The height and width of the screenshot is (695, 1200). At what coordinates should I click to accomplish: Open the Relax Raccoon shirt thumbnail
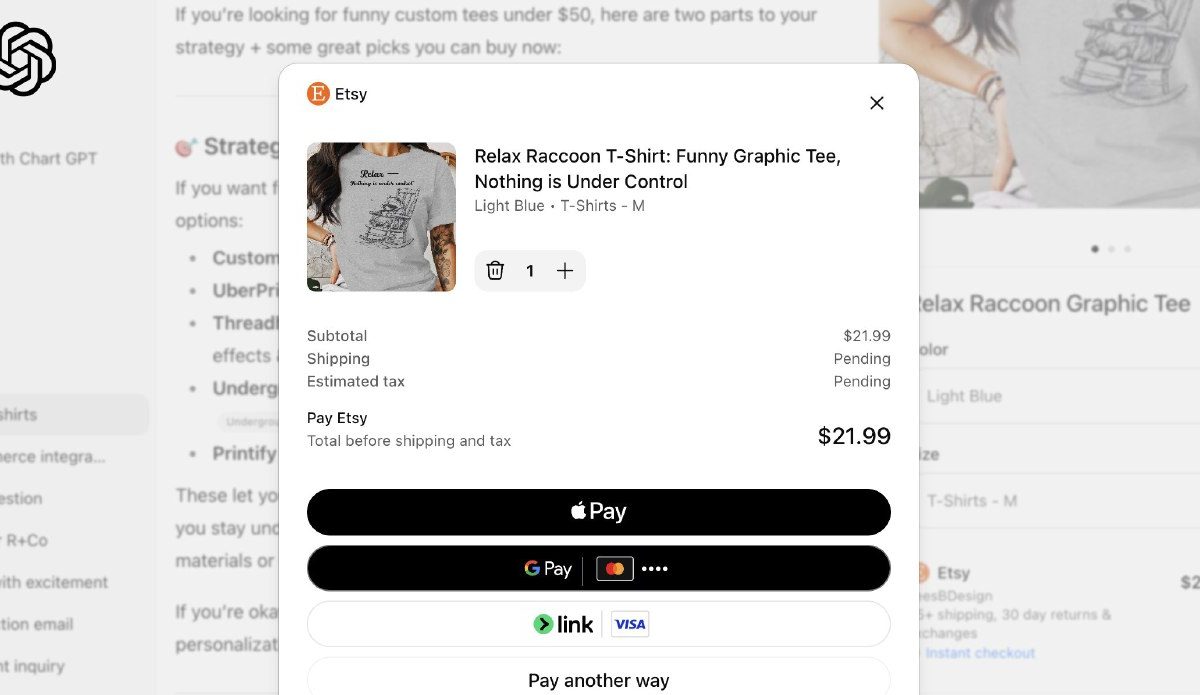tap(381, 217)
